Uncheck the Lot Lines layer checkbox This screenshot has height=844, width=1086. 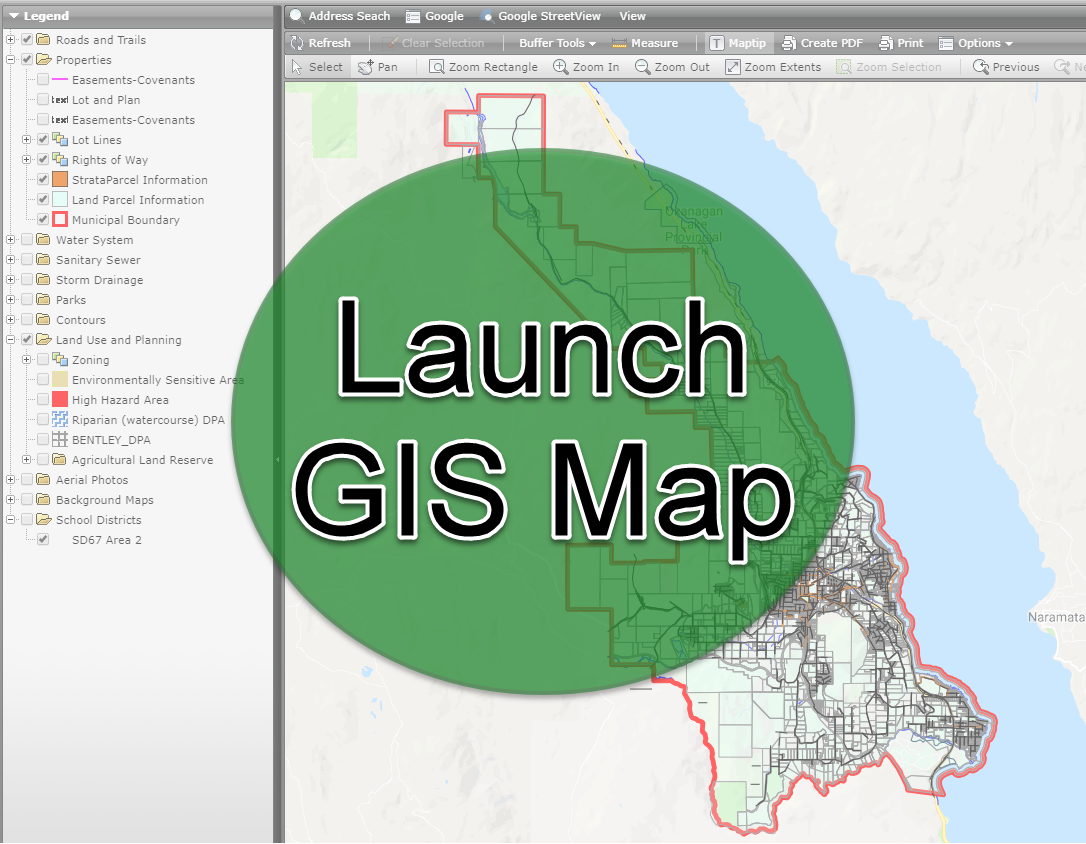pyautogui.click(x=43, y=140)
